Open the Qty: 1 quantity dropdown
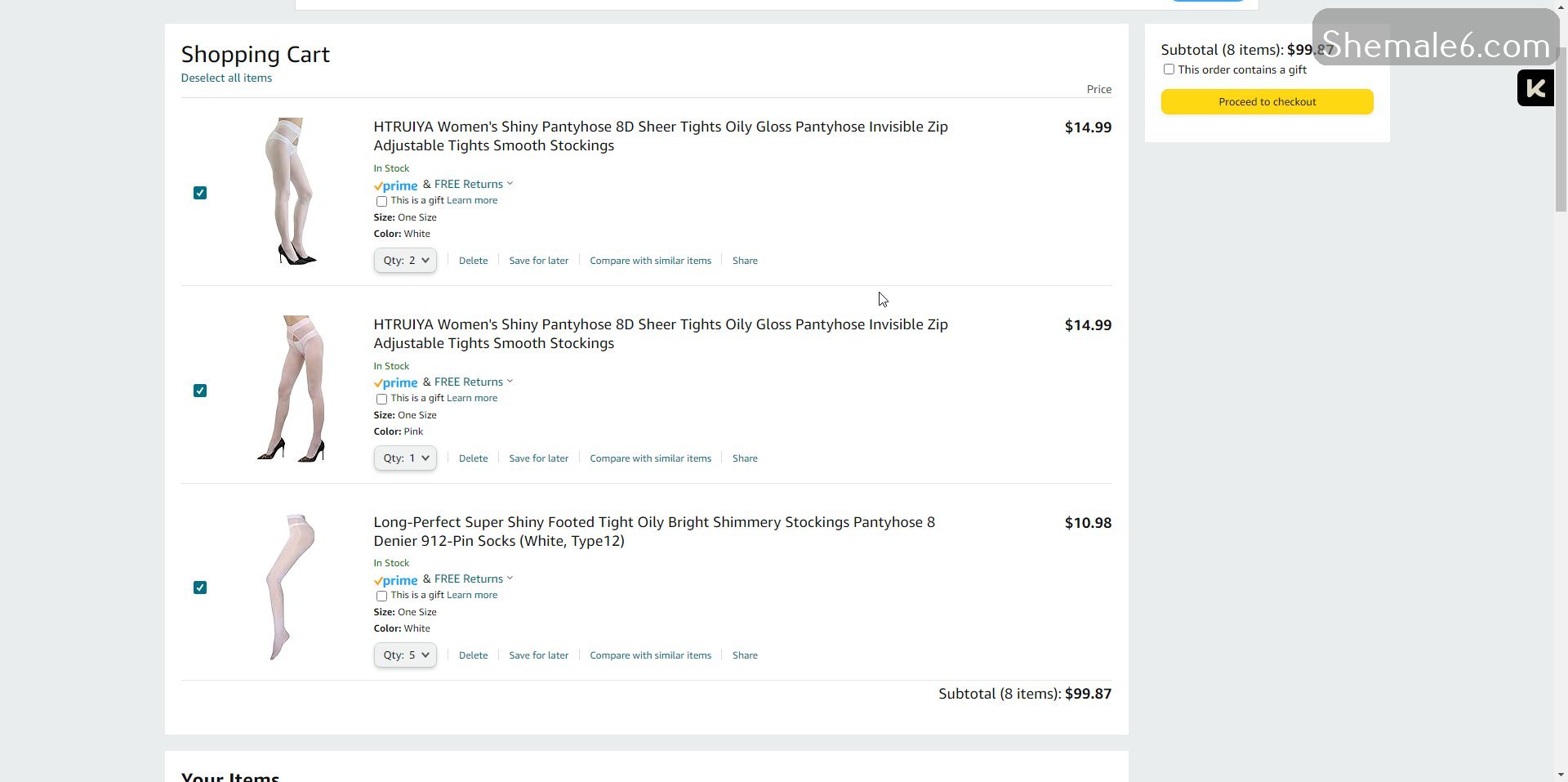The width and height of the screenshot is (1568, 782). click(x=405, y=458)
